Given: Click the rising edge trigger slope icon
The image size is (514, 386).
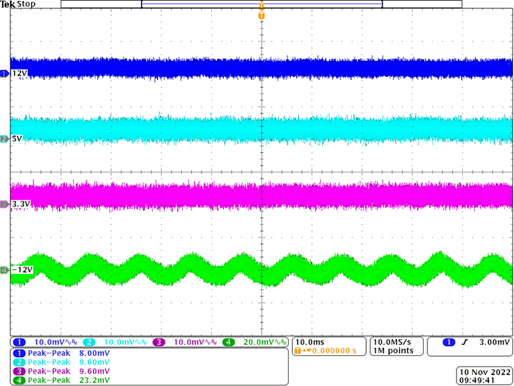Looking at the screenshot, I should (465, 342).
